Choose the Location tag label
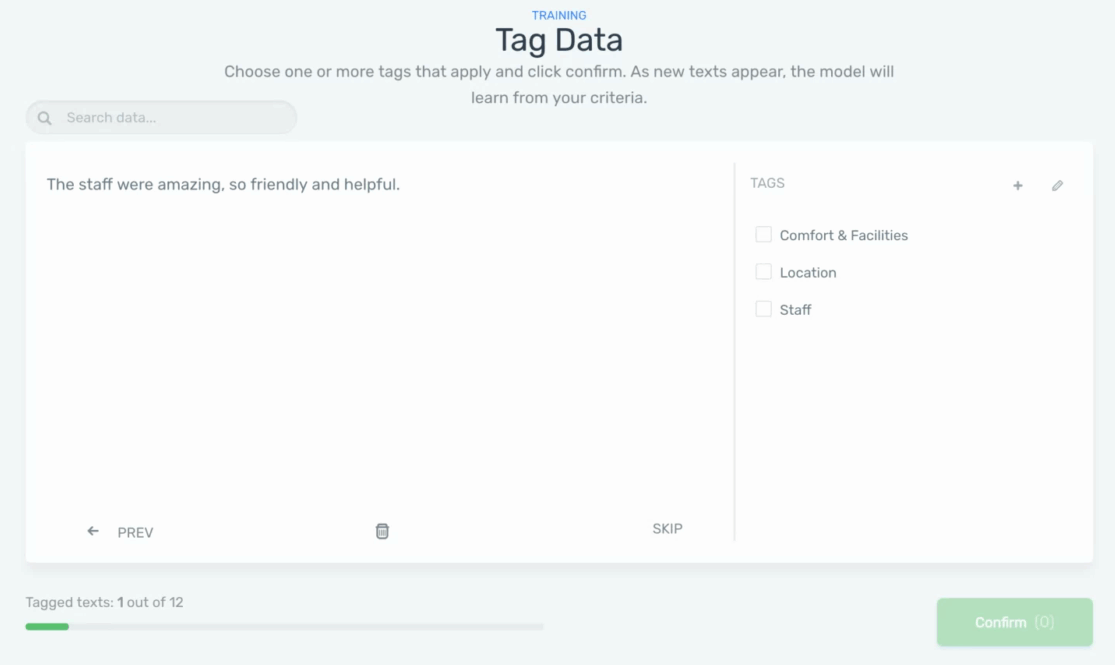The image size is (1115, 665). click(808, 272)
